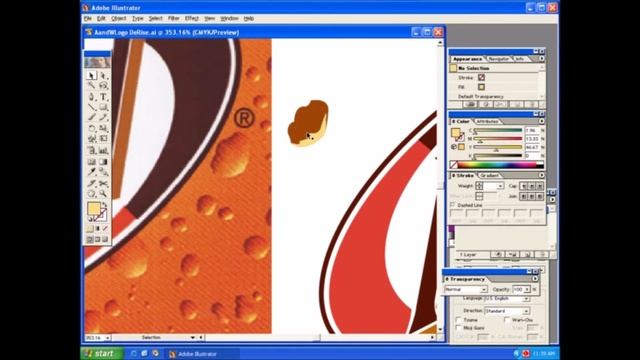Select the Scale tool
The height and width of the screenshot is (360, 640).
click(x=103, y=129)
